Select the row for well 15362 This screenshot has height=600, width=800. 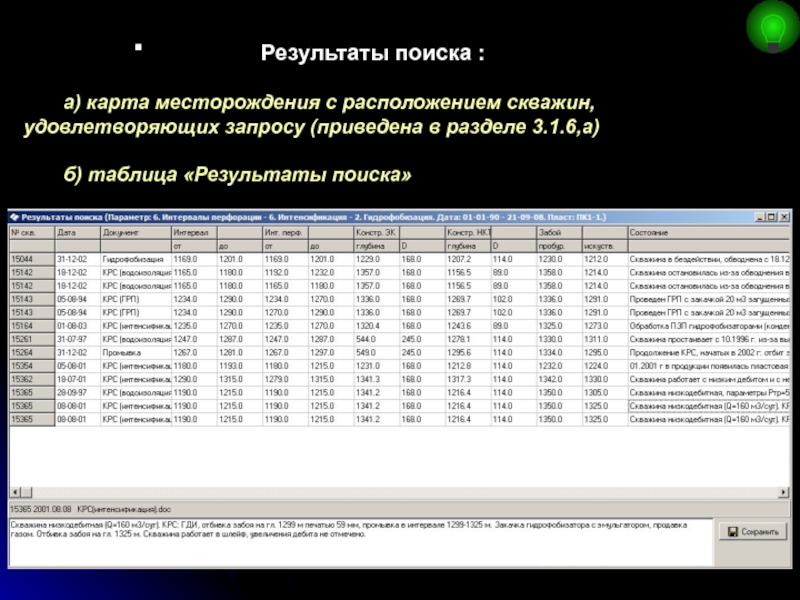[31, 380]
